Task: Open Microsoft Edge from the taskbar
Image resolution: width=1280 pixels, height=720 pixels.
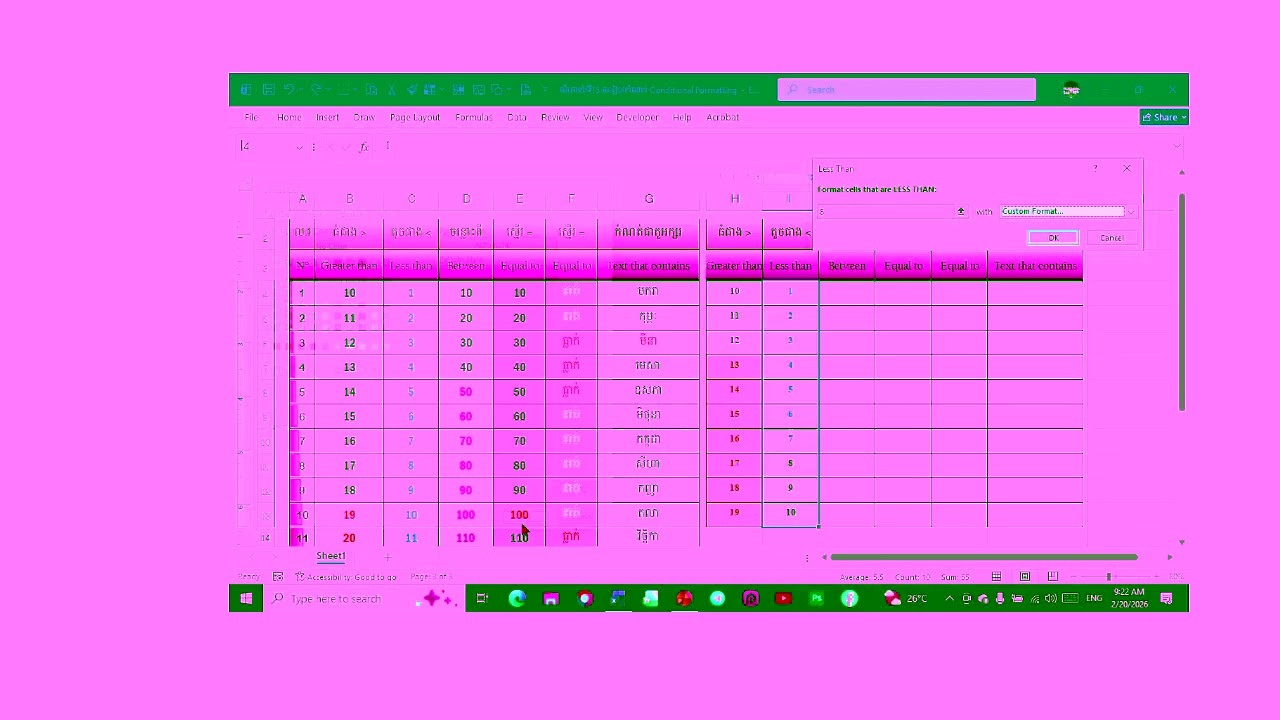Action: tap(517, 599)
